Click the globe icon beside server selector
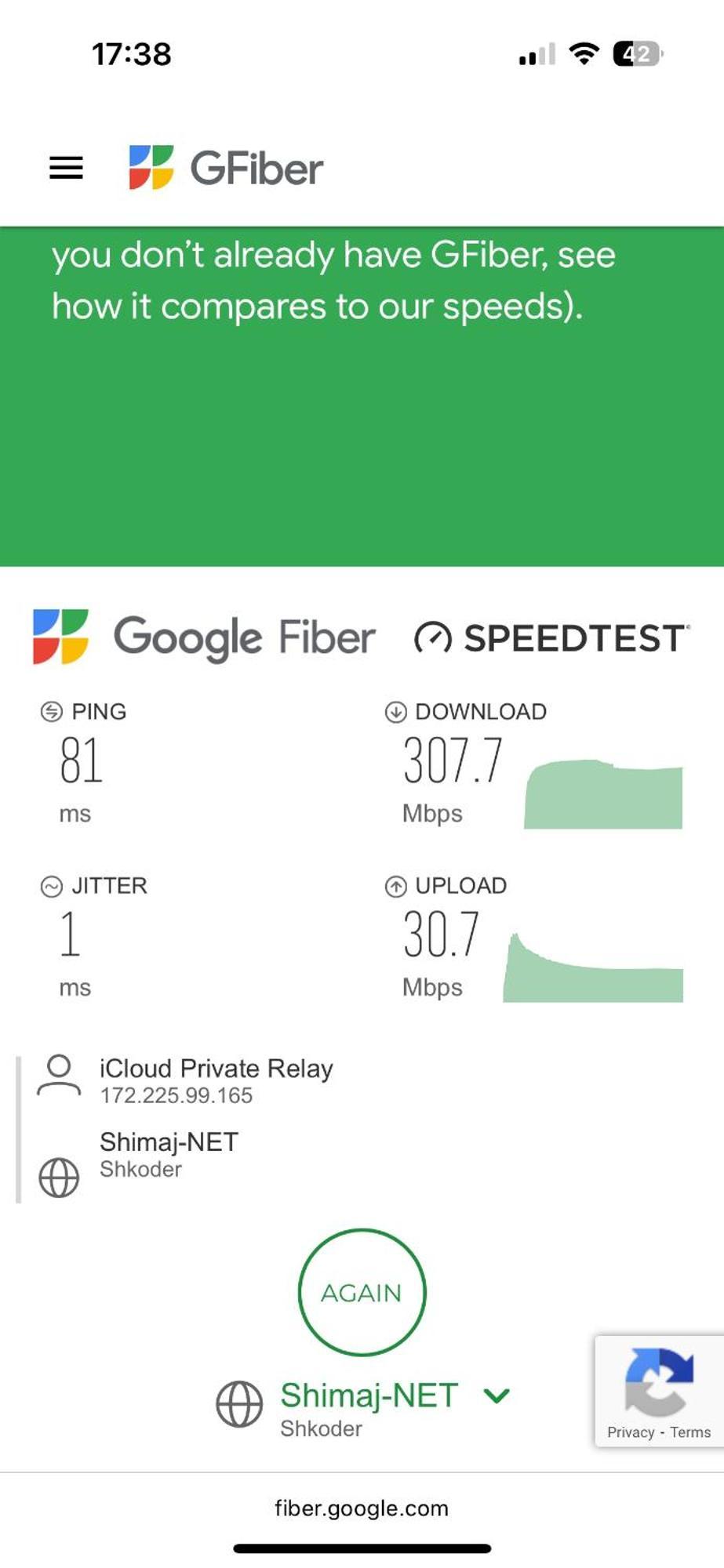This screenshot has height=1568, width=724. 239,1404
